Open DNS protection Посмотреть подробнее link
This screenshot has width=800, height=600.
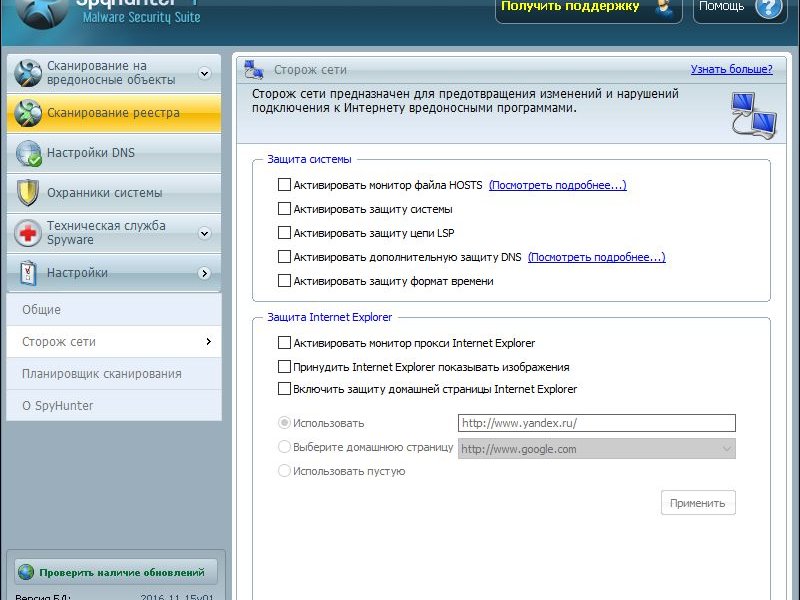tap(596, 257)
